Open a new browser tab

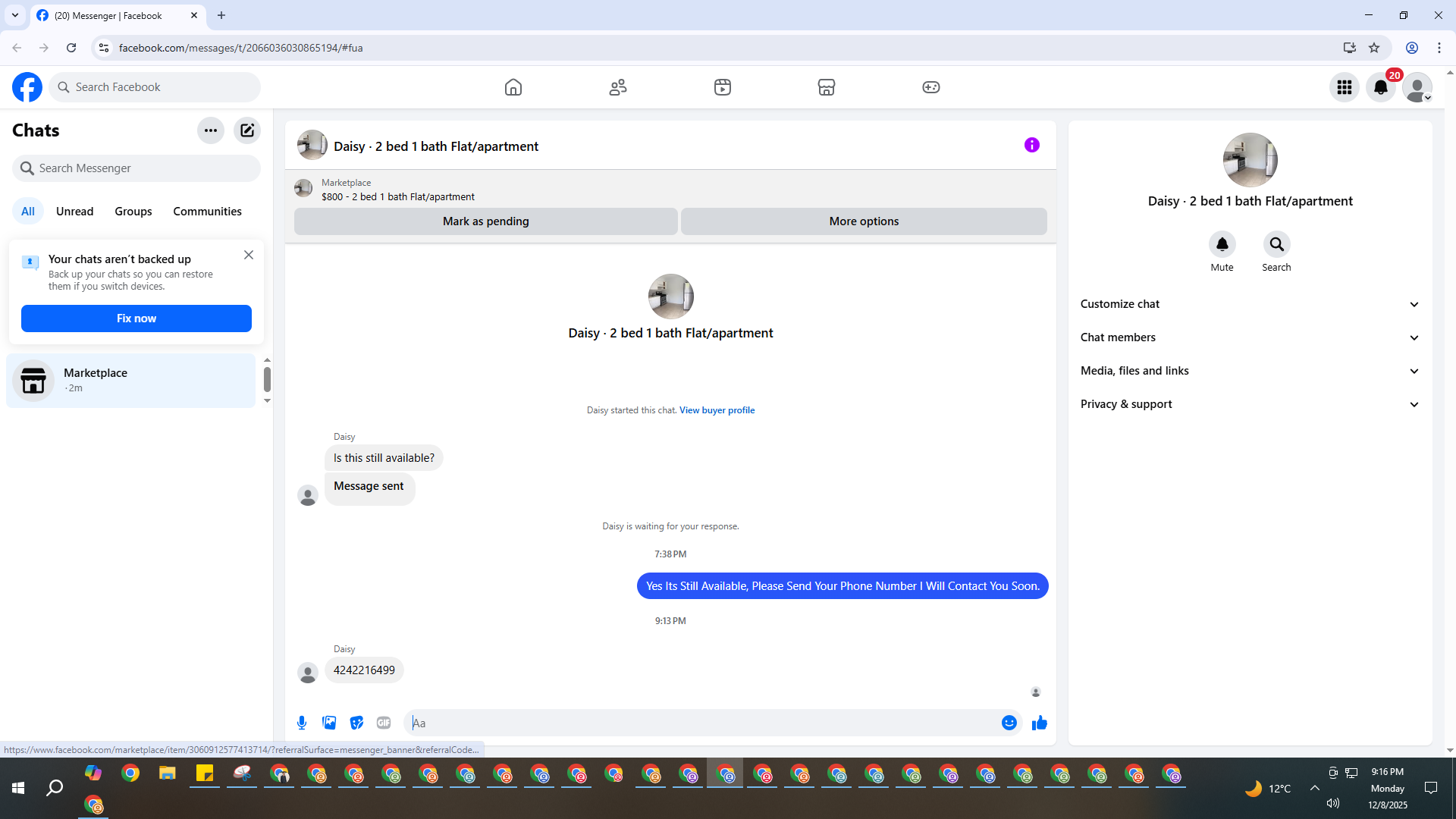[221, 15]
